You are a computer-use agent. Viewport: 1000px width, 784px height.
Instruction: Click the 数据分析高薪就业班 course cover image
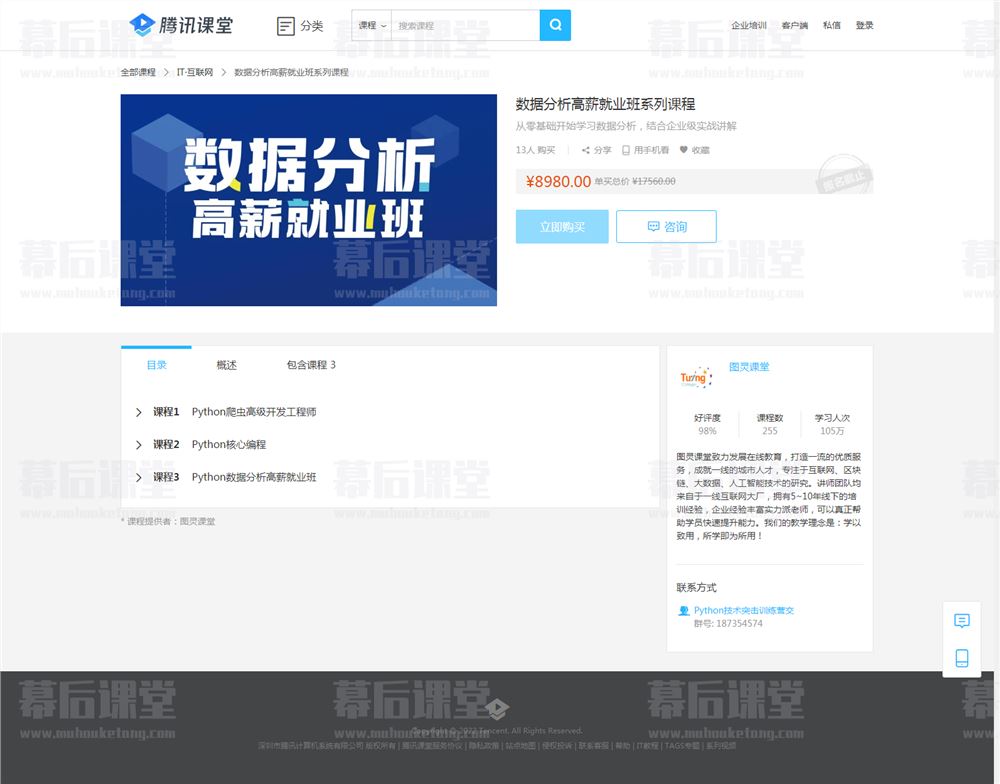tap(309, 200)
